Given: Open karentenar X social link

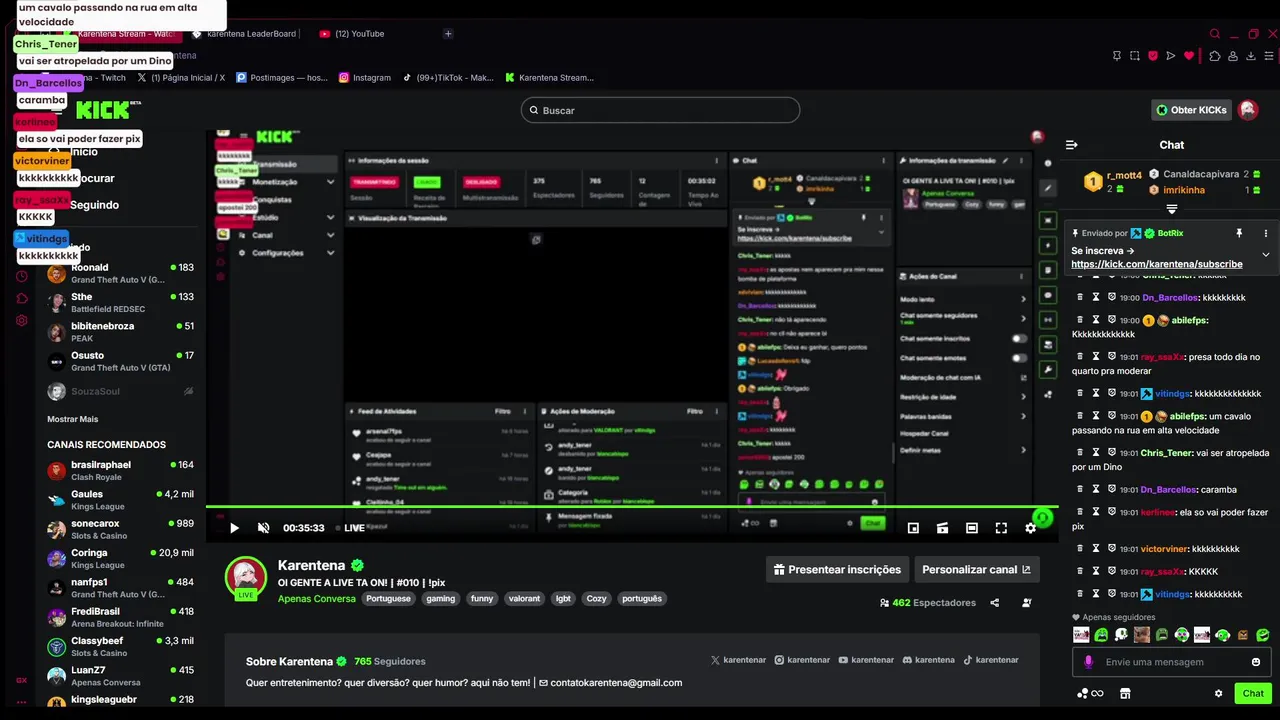Looking at the screenshot, I should click(x=738, y=660).
